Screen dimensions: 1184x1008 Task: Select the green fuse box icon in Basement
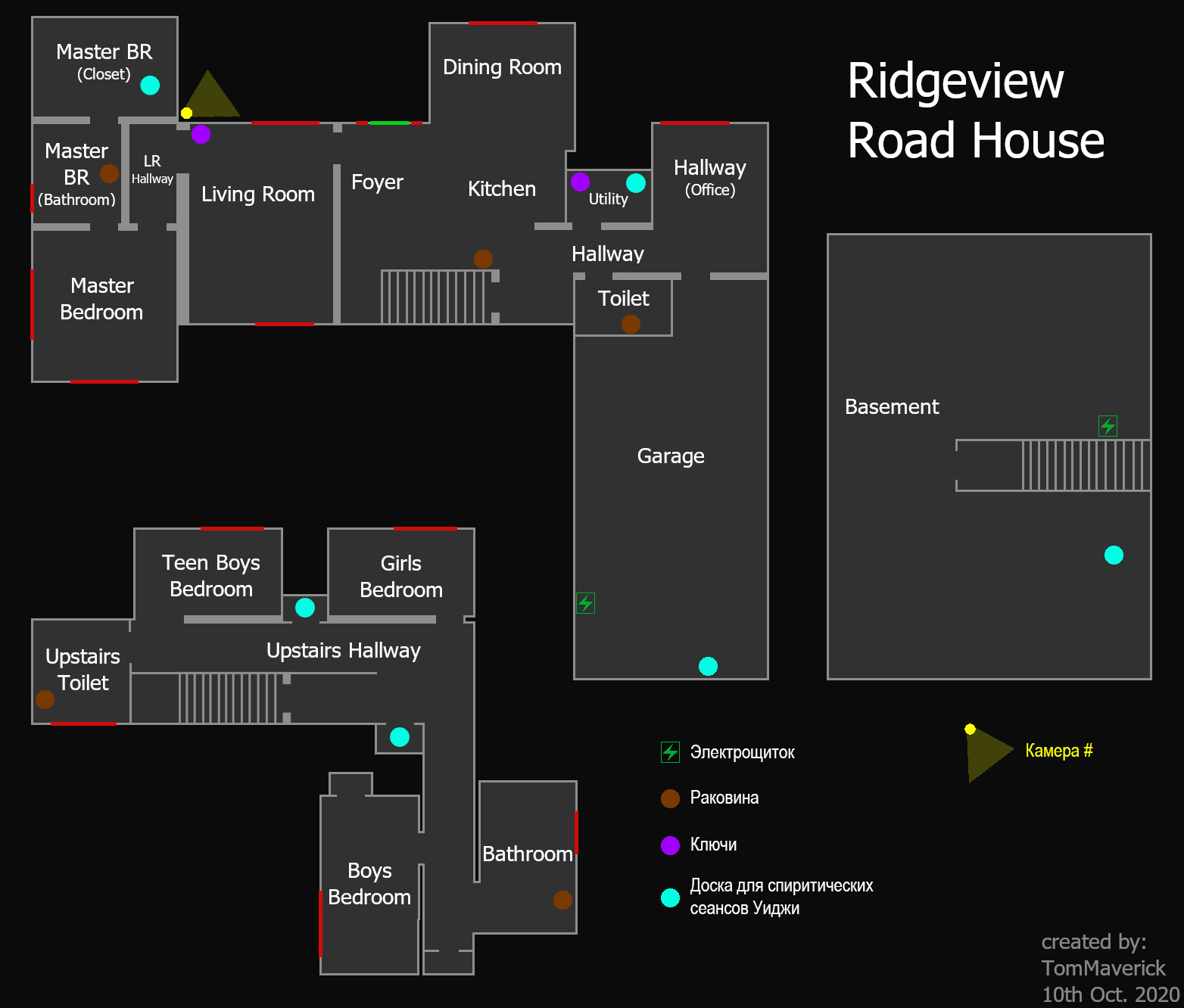[1108, 426]
